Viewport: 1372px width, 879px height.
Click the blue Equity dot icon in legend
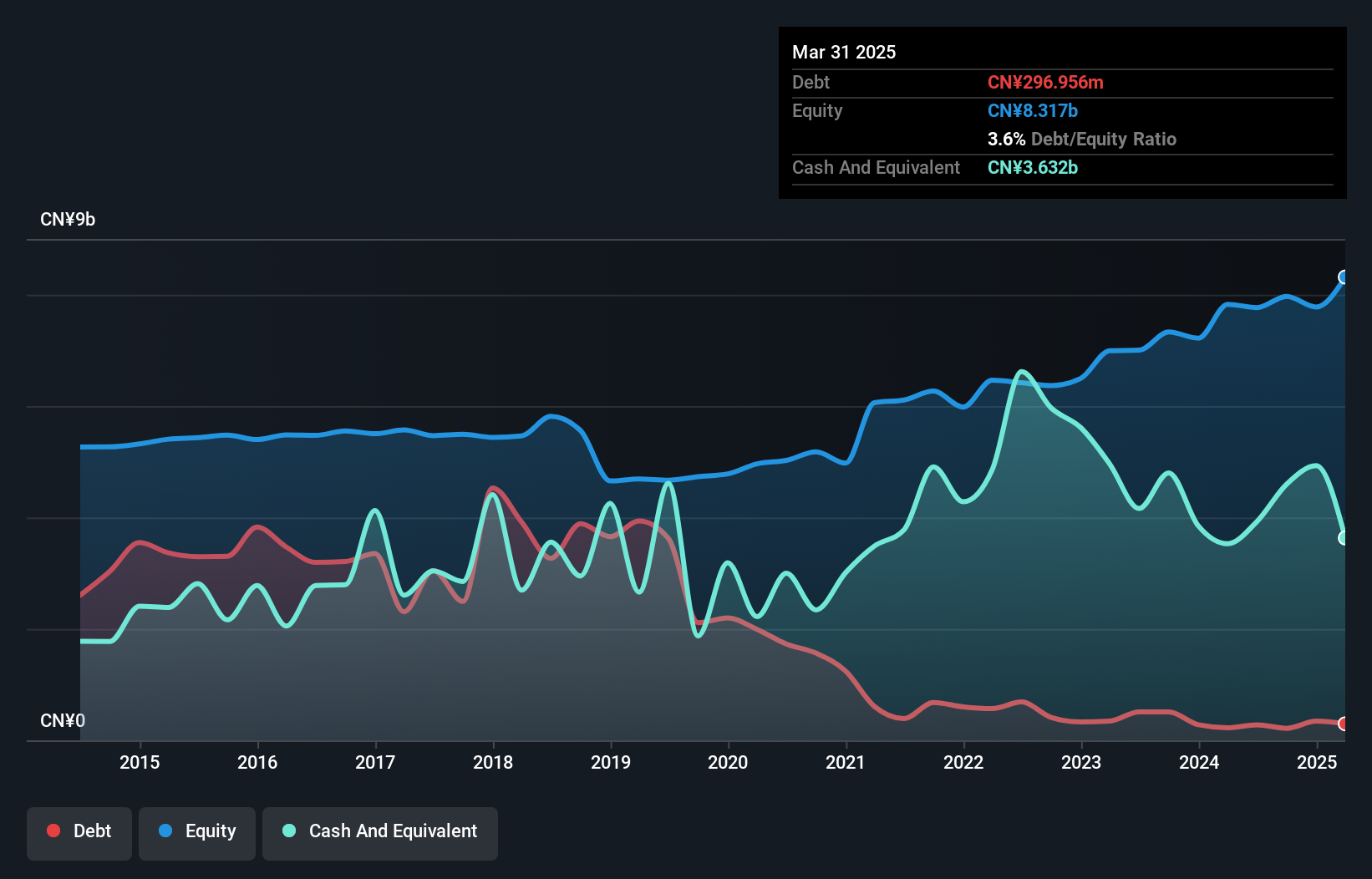(x=167, y=831)
